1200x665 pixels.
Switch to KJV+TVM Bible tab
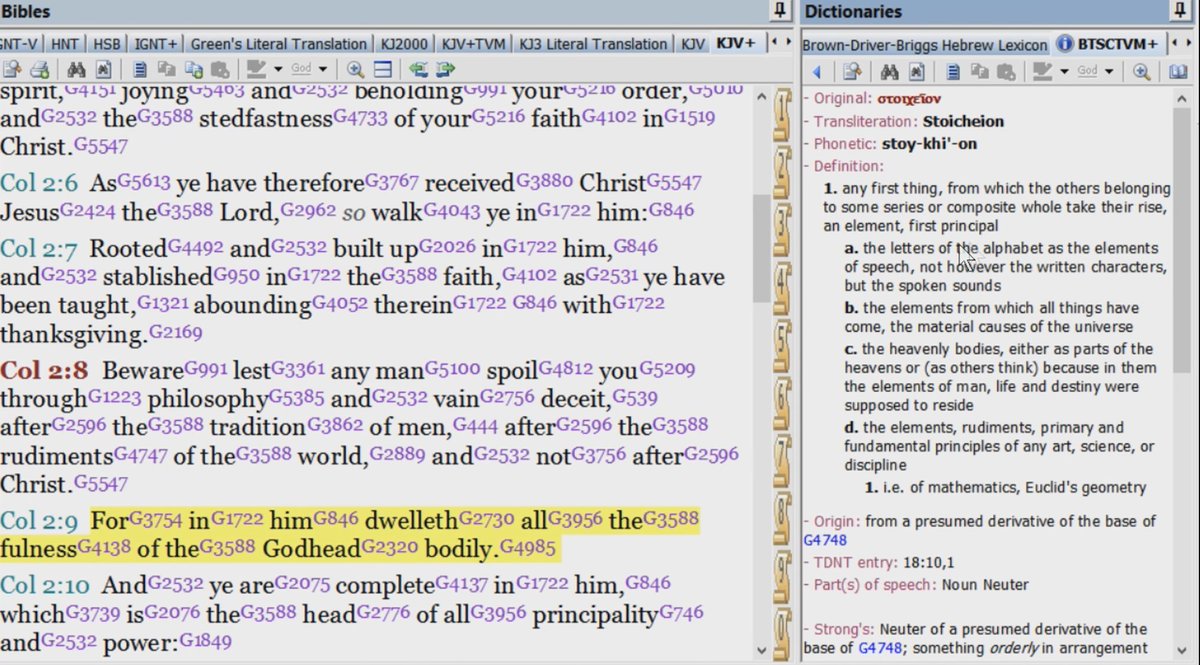(x=475, y=44)
